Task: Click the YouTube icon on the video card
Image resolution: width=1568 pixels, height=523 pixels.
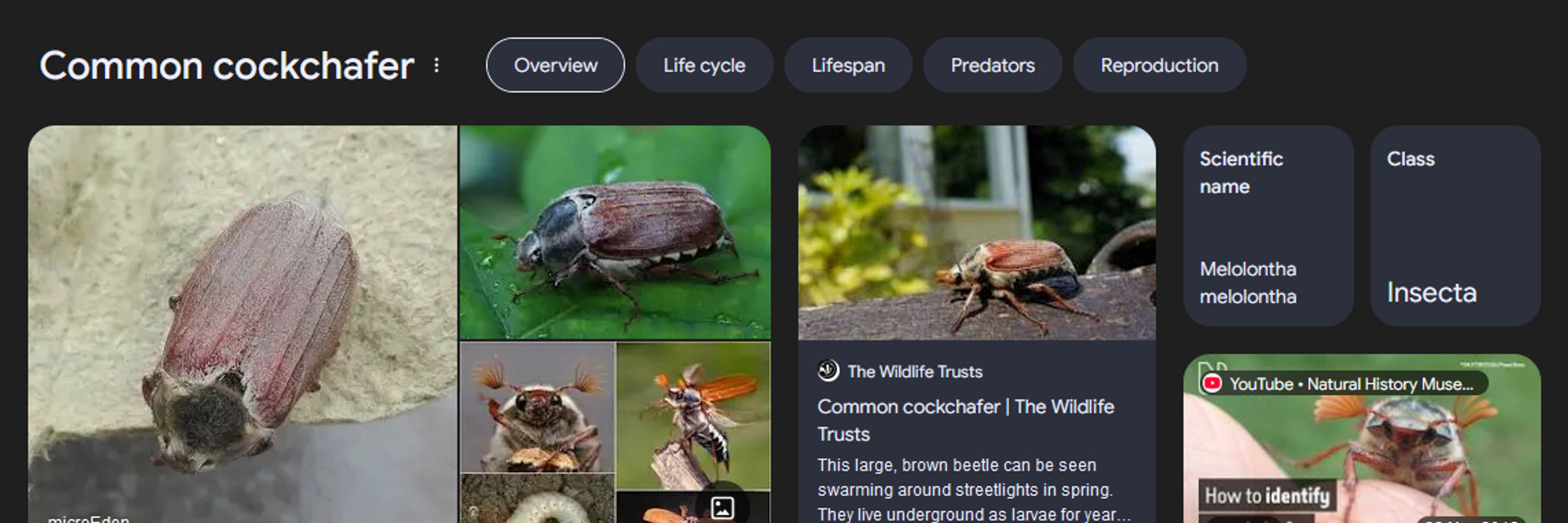Action: (x=1212, y=383)
